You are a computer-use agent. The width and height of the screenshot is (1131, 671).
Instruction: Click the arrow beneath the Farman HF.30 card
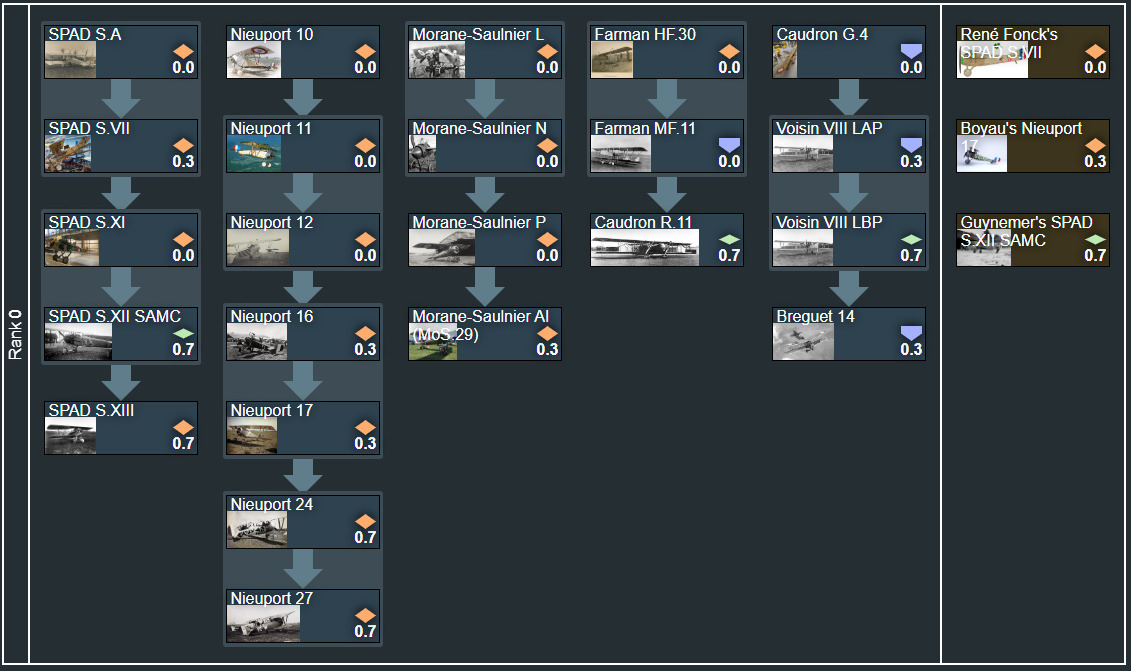[x=668, y=98]
